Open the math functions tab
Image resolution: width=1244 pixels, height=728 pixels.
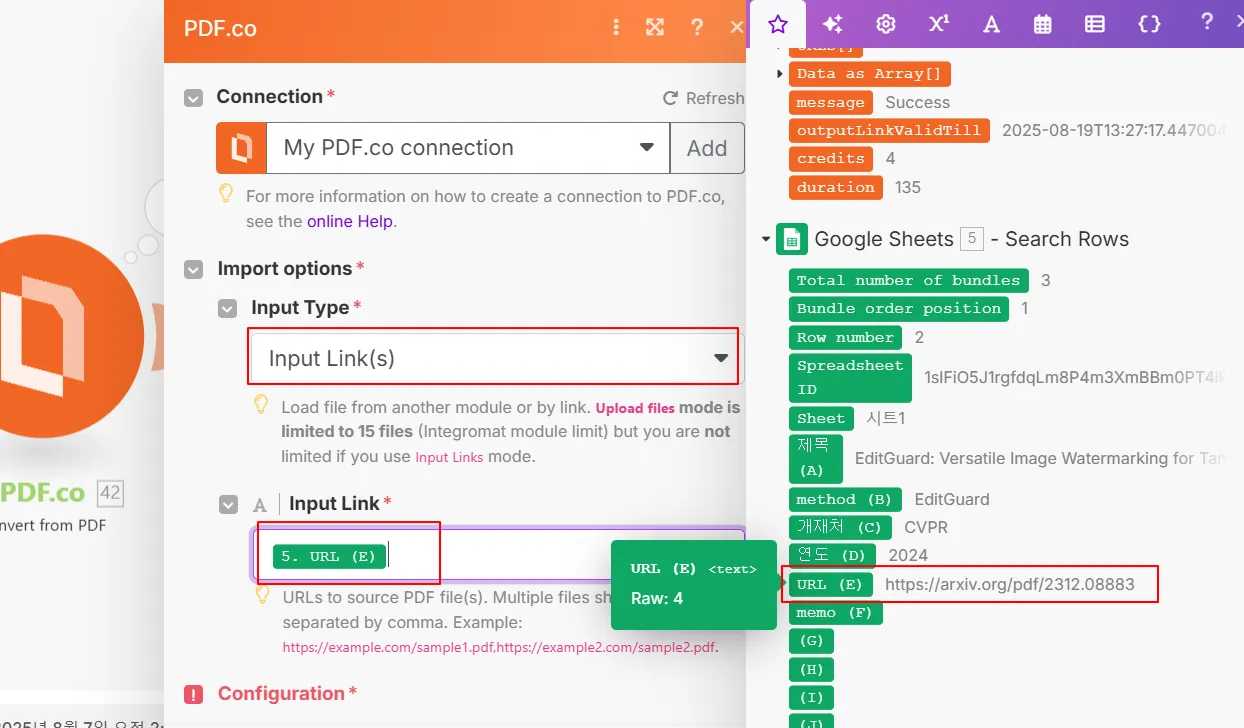[938, 24]
